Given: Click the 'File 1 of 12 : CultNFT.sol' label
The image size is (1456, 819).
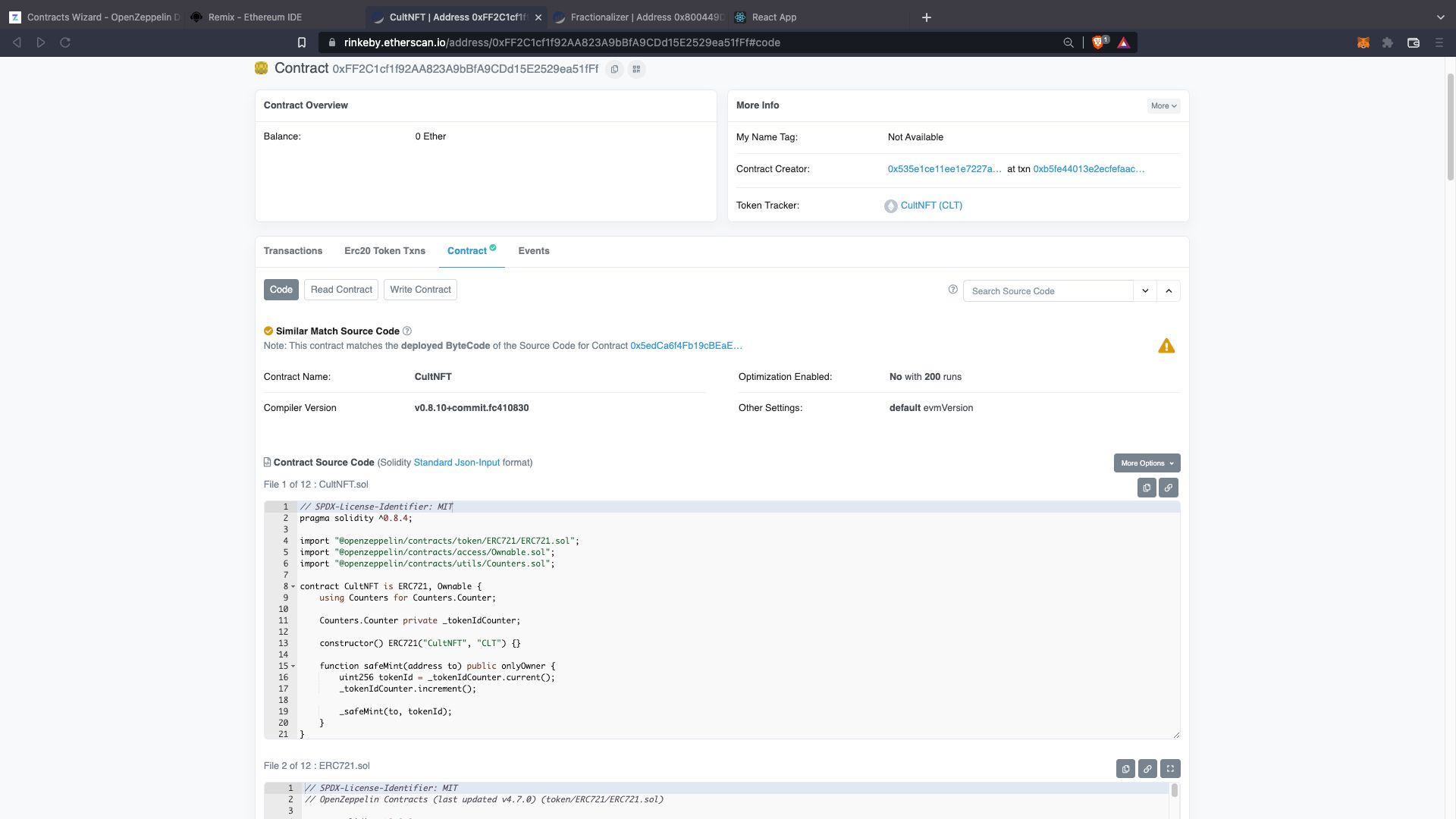Looking at the screenshot, I should [315, 485].
